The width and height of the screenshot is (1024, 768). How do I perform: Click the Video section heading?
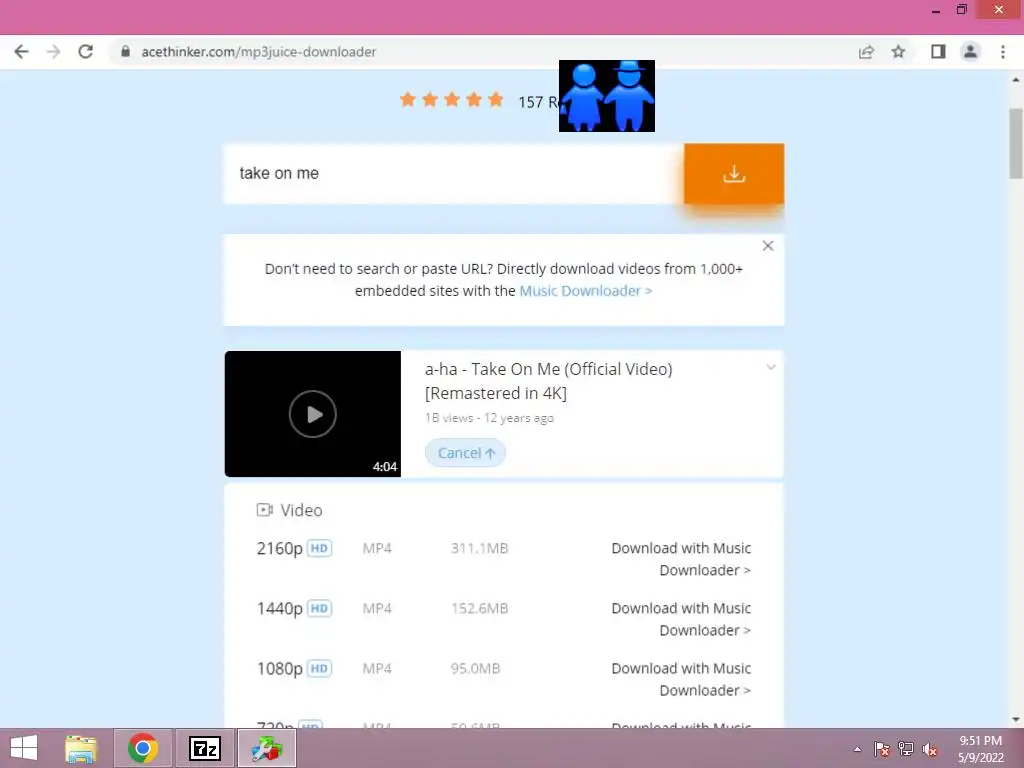coord(301,510)
